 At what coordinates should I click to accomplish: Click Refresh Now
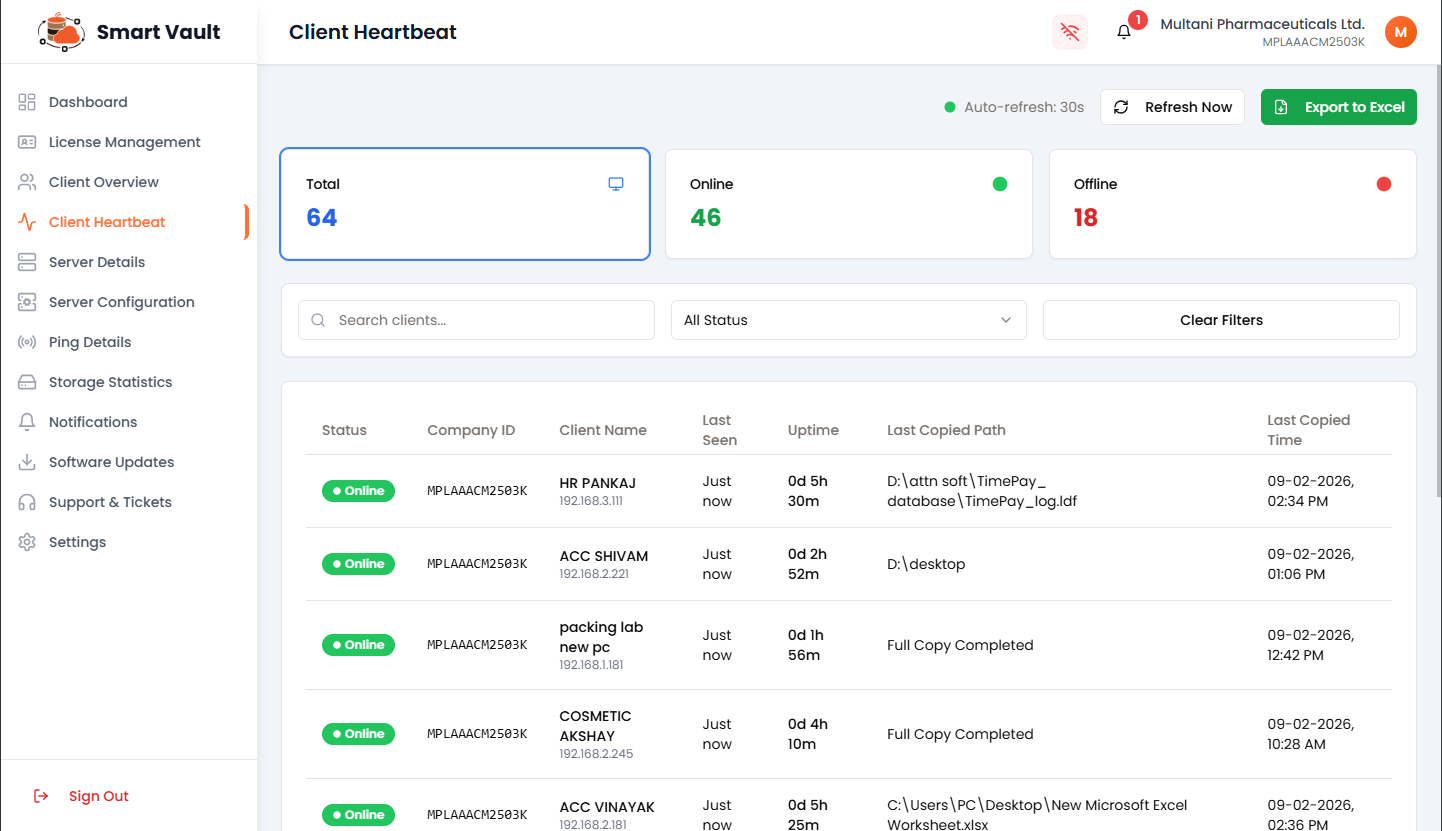(x=1172, y=107)
